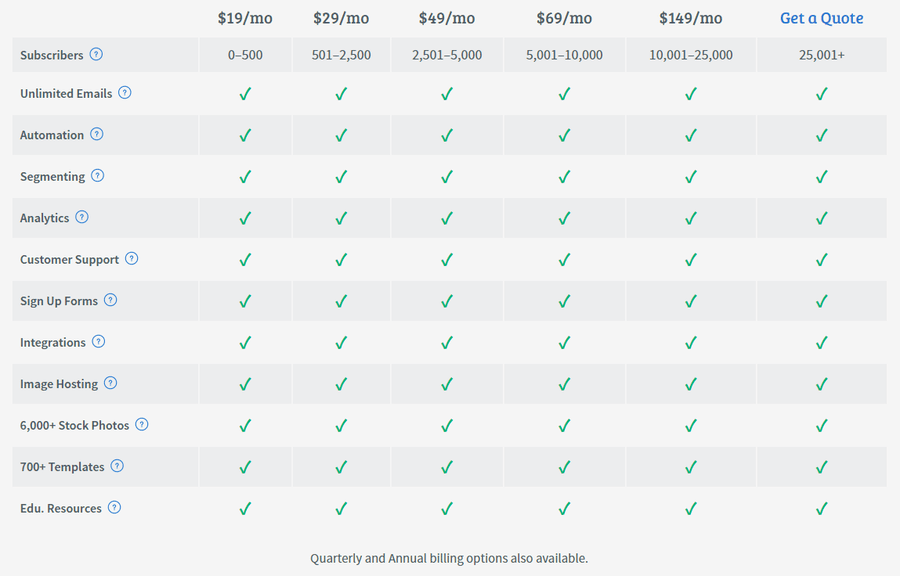The height and width of the screenshot is (576, 900).
Task: Click the 5,001–10,000 subscribers cell
Action: (564, 55)
